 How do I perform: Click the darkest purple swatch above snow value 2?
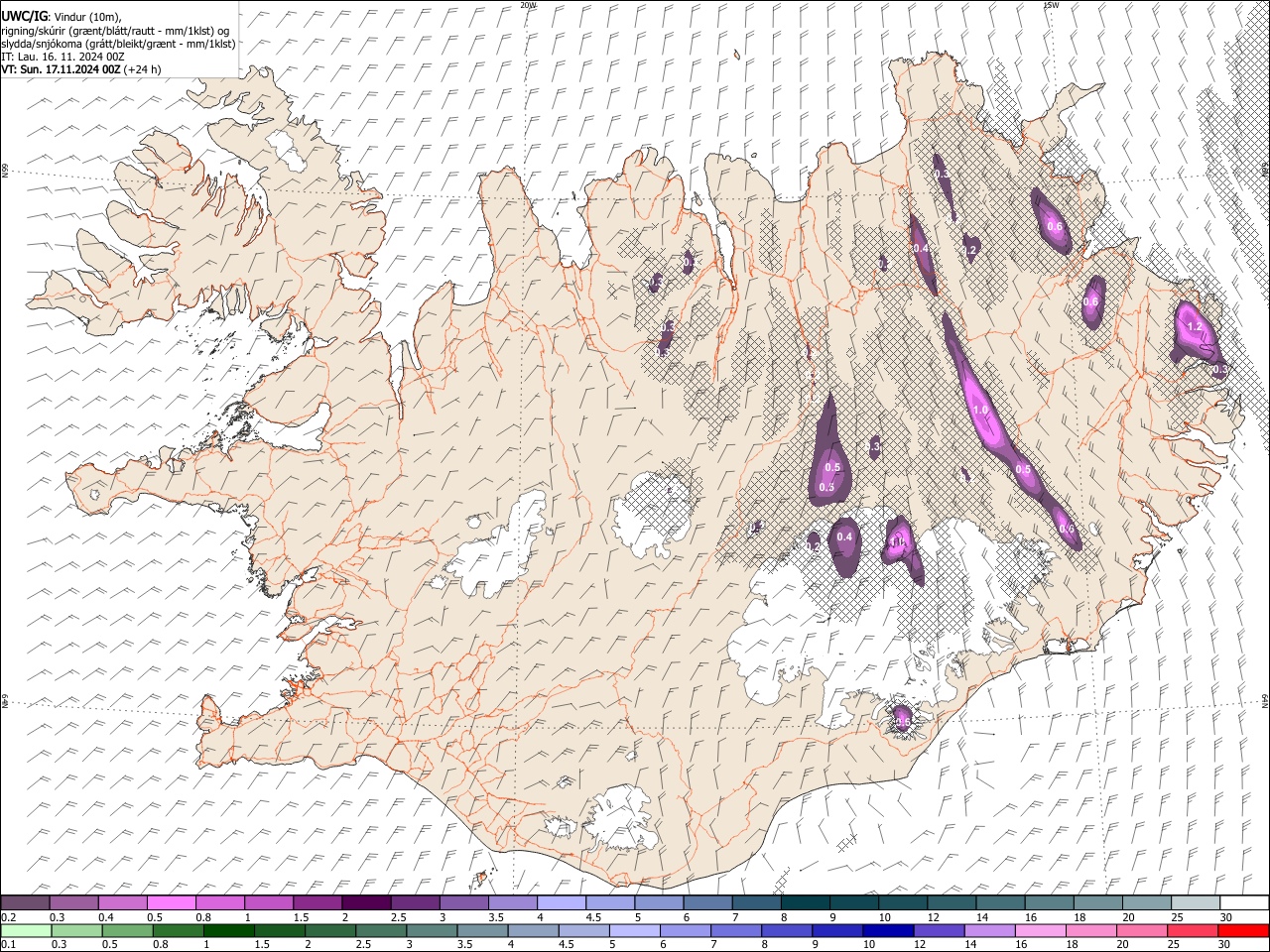(x=366, y=903)
